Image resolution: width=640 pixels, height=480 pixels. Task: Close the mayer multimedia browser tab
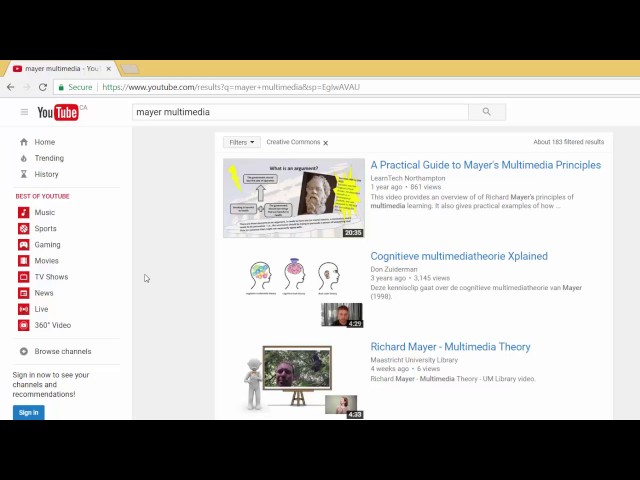pyautogui.click(x=109, y=69)
